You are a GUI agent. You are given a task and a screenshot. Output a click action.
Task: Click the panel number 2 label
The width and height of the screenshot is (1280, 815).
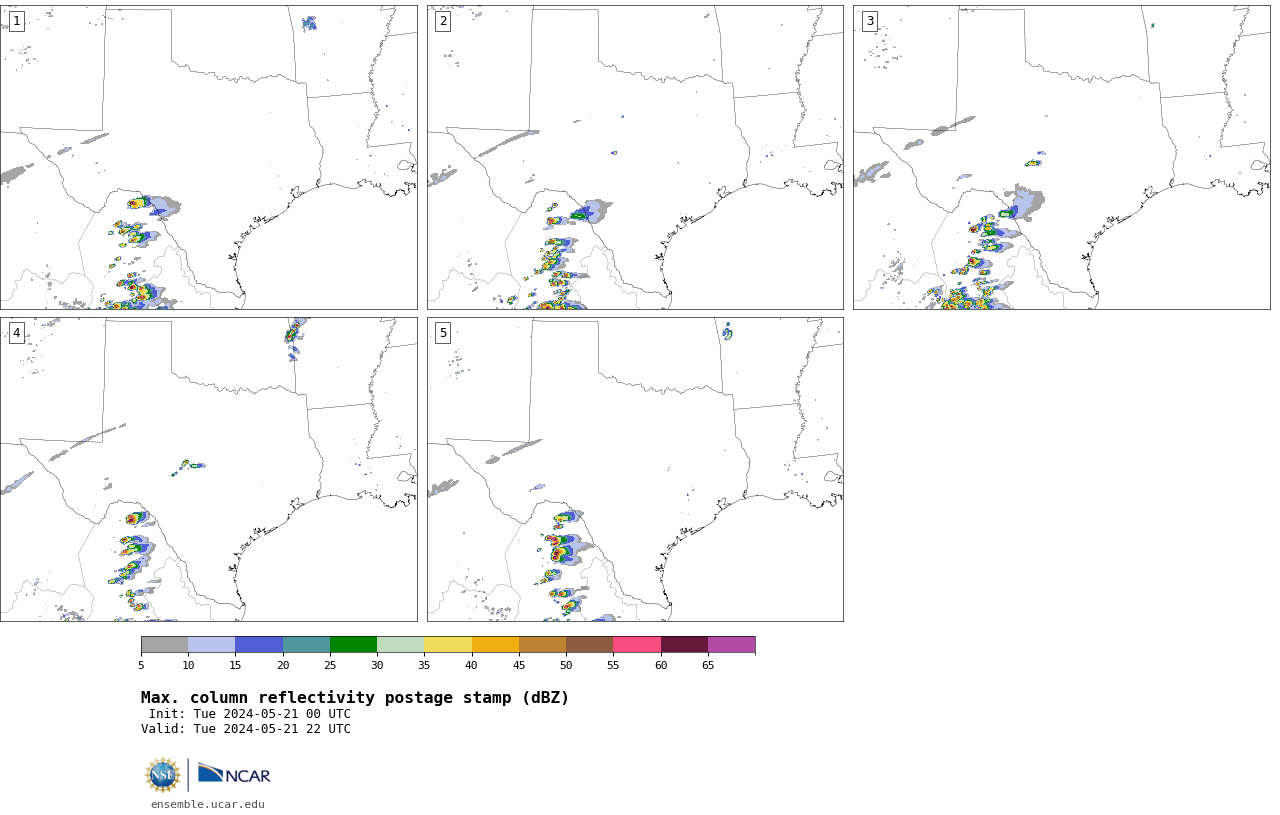tap(443, 21)
